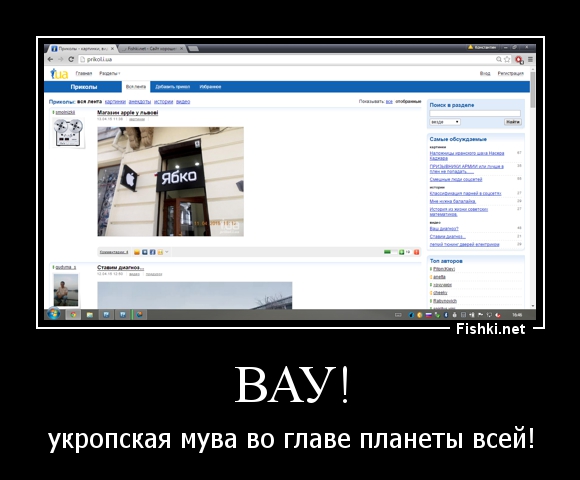Reload the prikoli.ua page

click(x=71, y=60)
